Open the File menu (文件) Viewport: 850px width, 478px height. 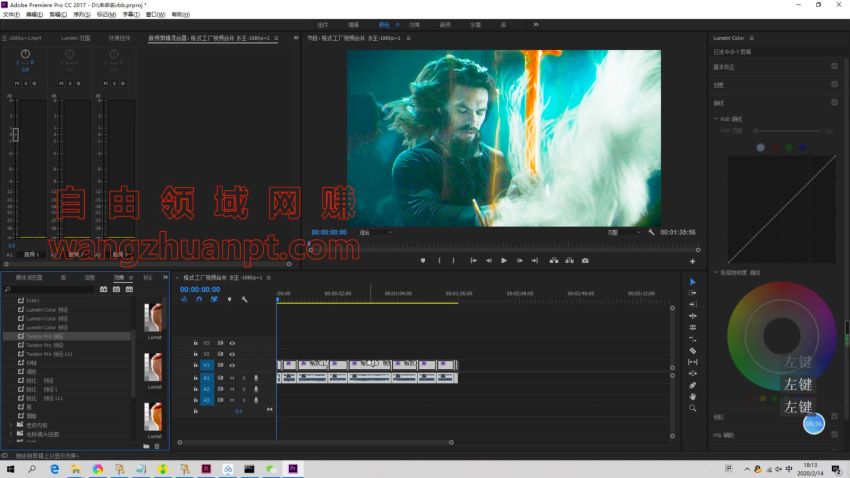[x=11, y=15]
